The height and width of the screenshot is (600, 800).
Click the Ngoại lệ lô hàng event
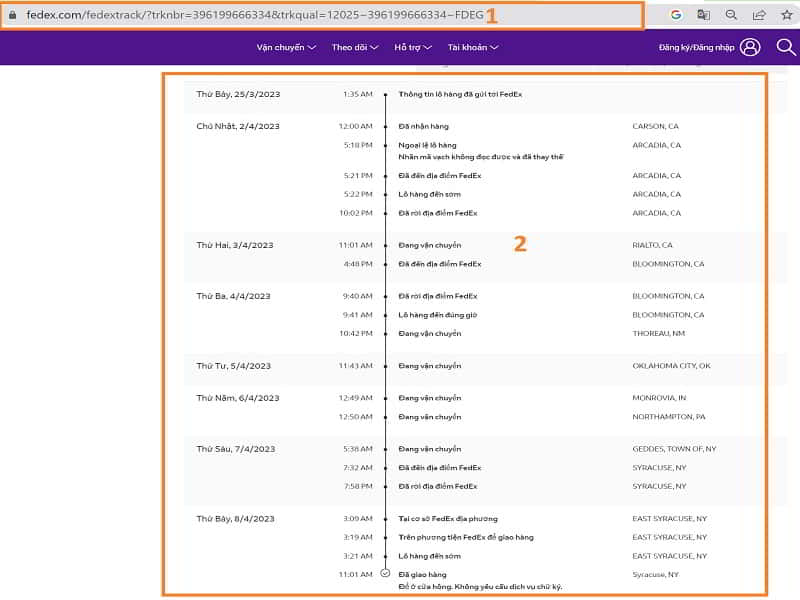pyautogui.click(x=427, y=145)
